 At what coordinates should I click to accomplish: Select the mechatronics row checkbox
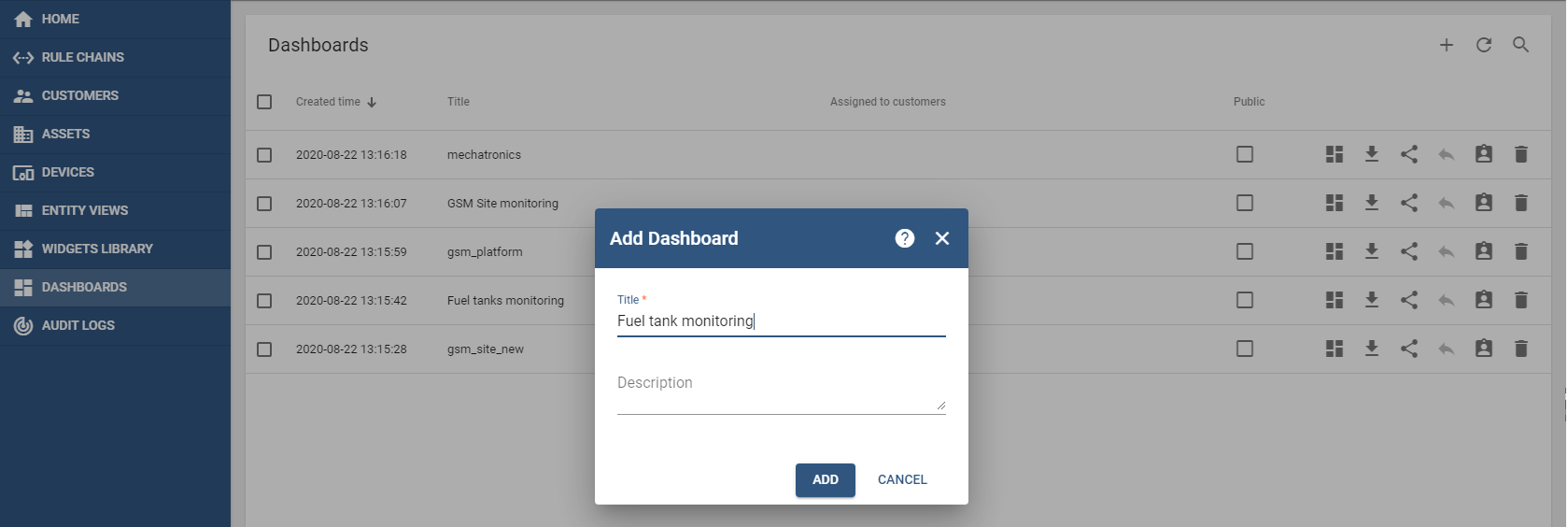(264, 155)
